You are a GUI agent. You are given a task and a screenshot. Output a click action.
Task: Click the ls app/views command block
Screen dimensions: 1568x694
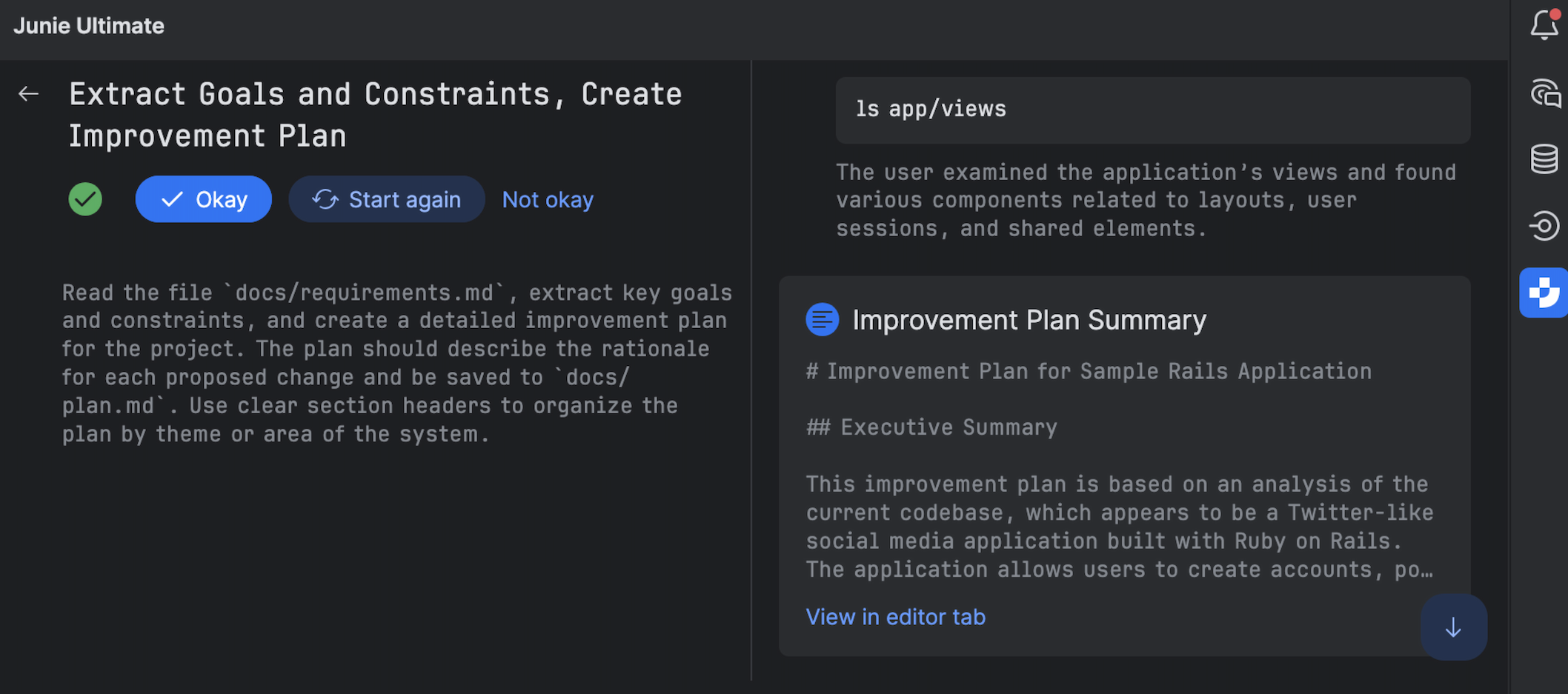(x=1152, y=110)
